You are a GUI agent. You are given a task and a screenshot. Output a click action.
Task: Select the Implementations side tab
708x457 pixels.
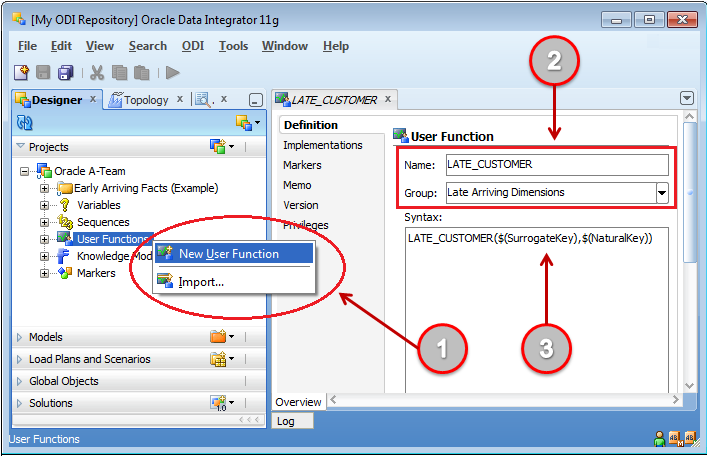[x=323, y=145]
